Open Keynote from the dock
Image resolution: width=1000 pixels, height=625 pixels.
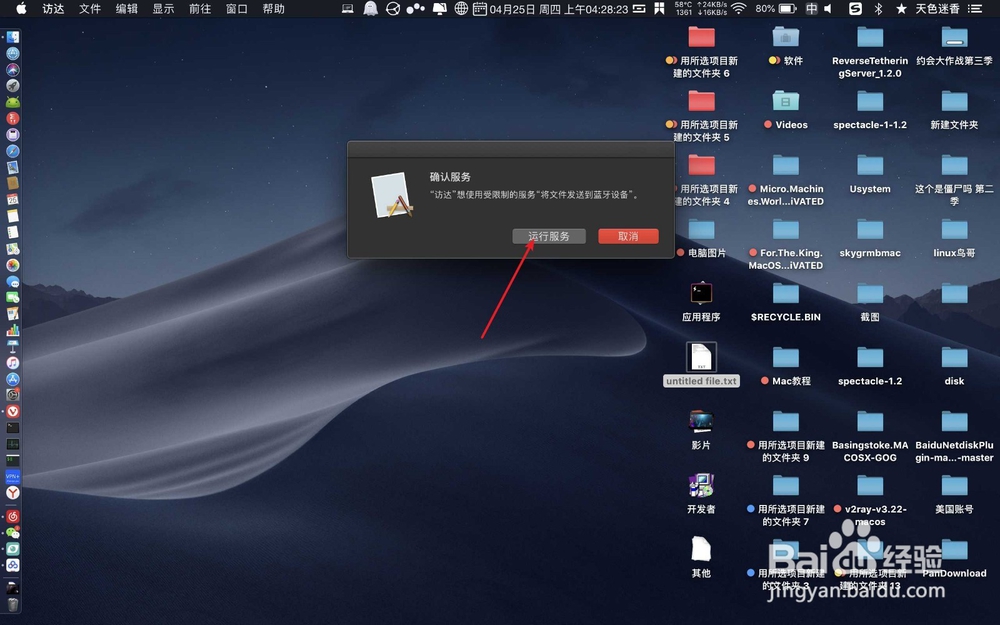pyautogui.click(x=13, y=346)
